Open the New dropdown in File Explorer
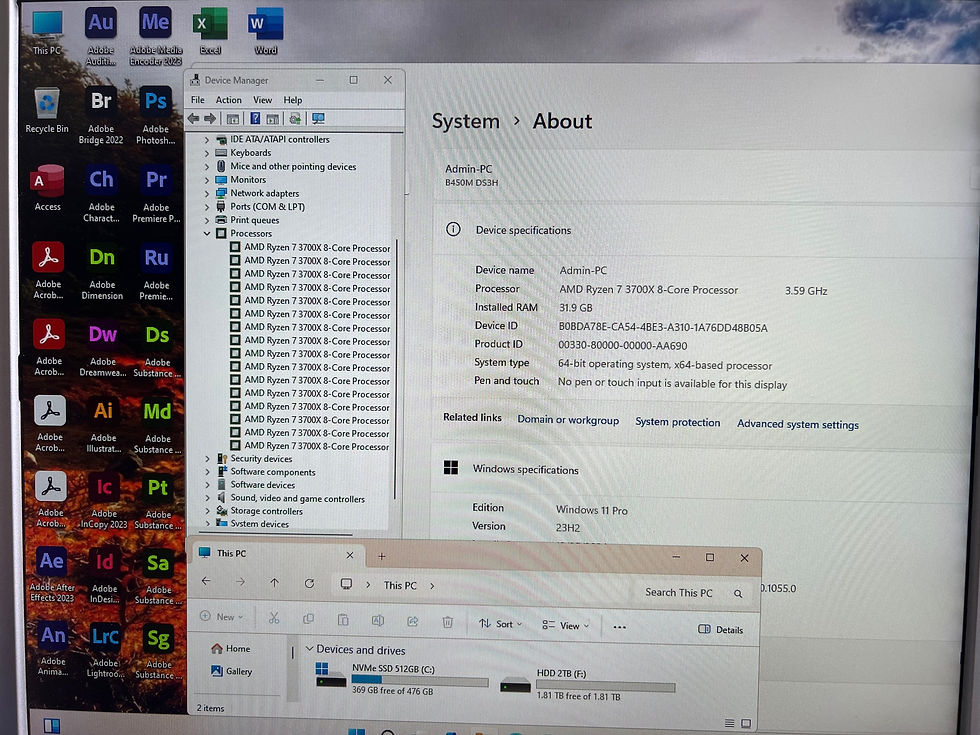Image resolution: width=980 pixels, height=735 pixels. [x=221, y=616]
